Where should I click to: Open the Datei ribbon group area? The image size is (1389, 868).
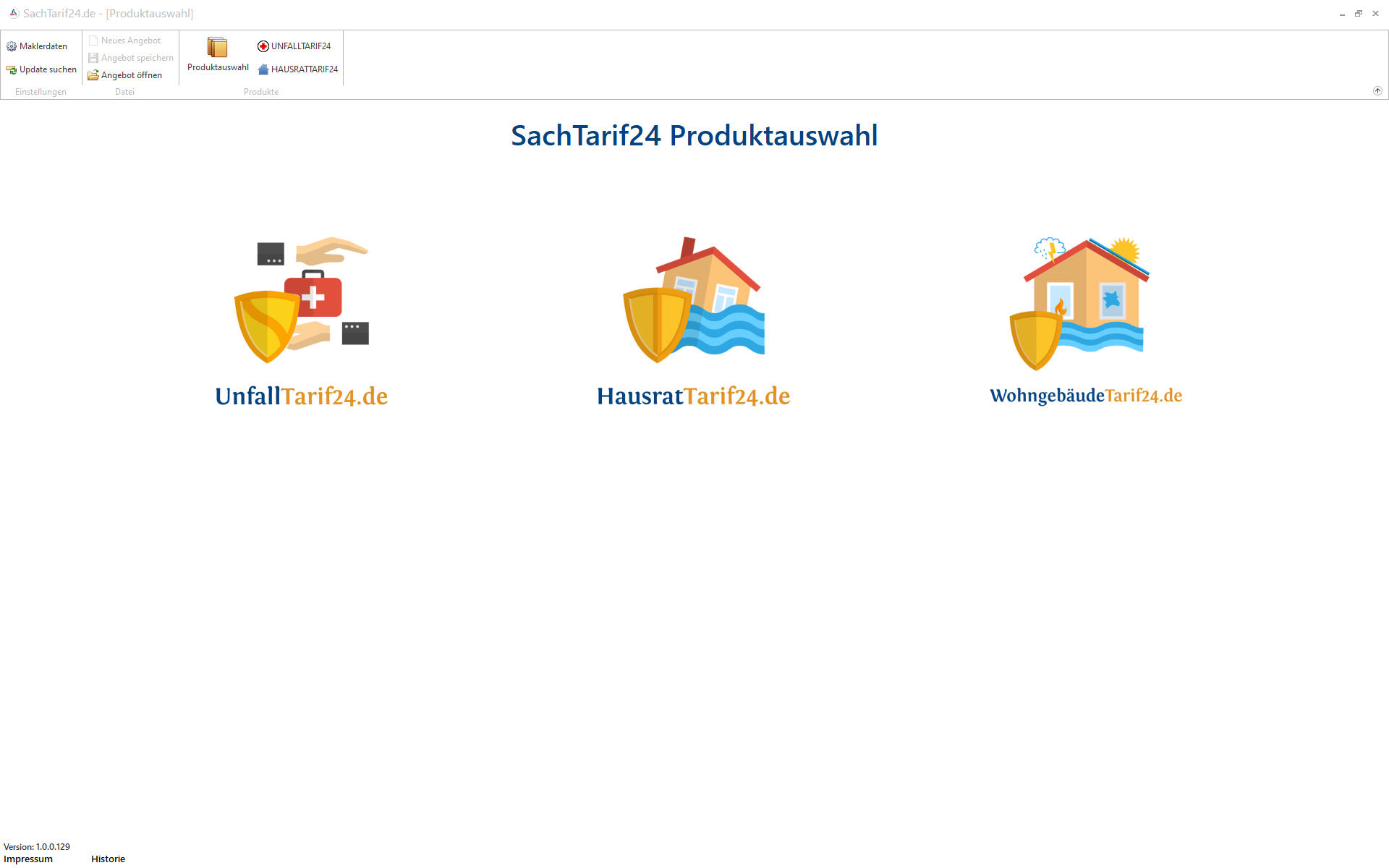click(x=124, y=92)
